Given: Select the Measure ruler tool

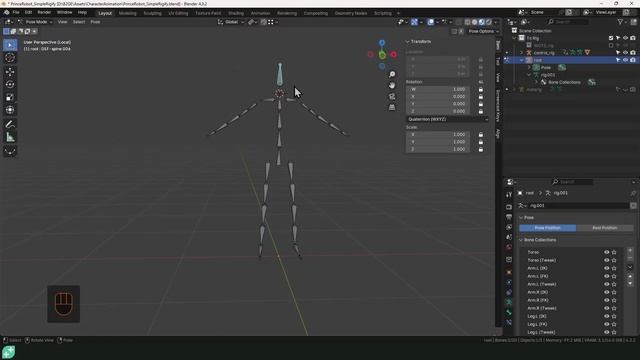Looking at the screenshot, I should click(x=10, y=137).
